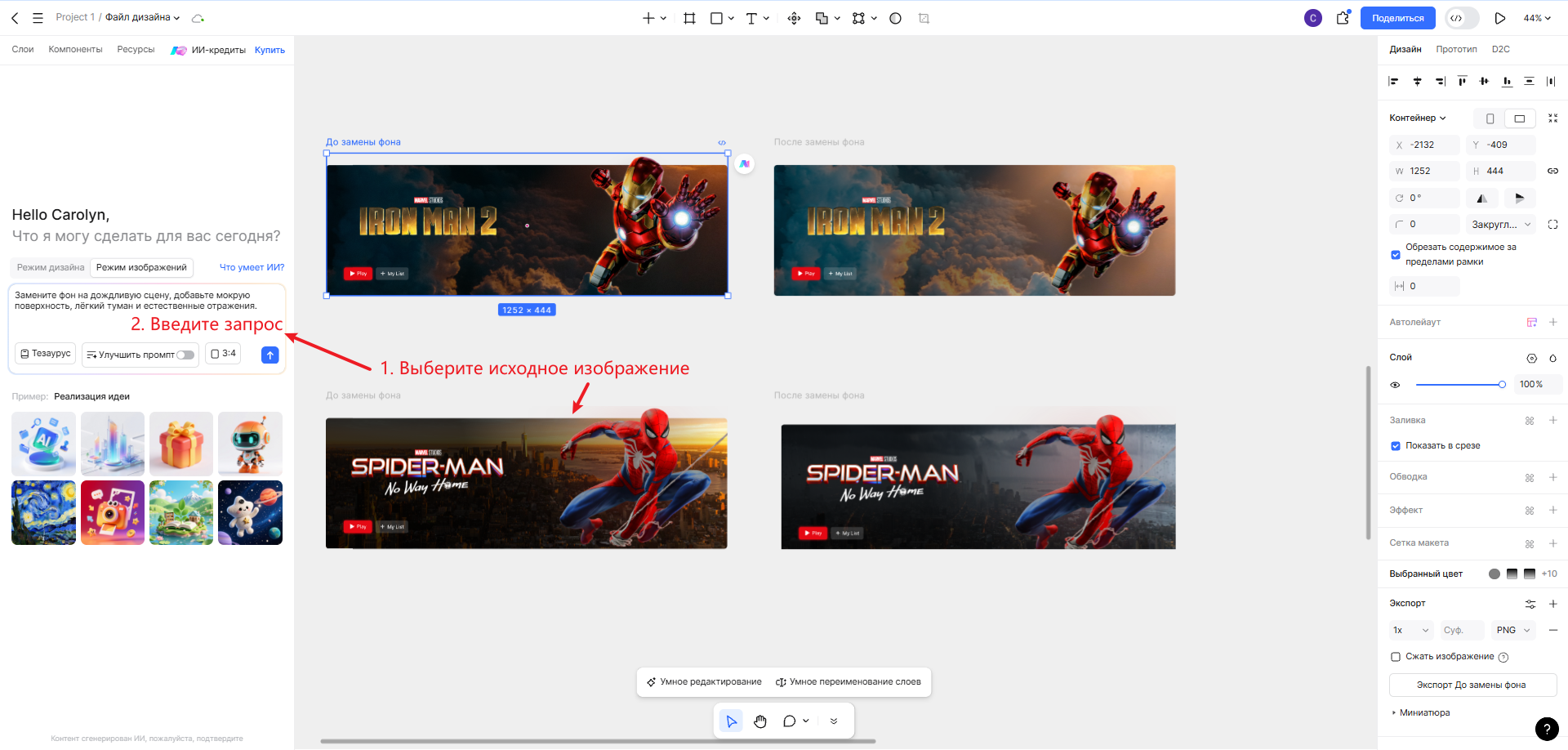Add effect with plus next to Эффект
Image resolution: width=1568 pixels, height=750 pixels.
[1552, 510]
